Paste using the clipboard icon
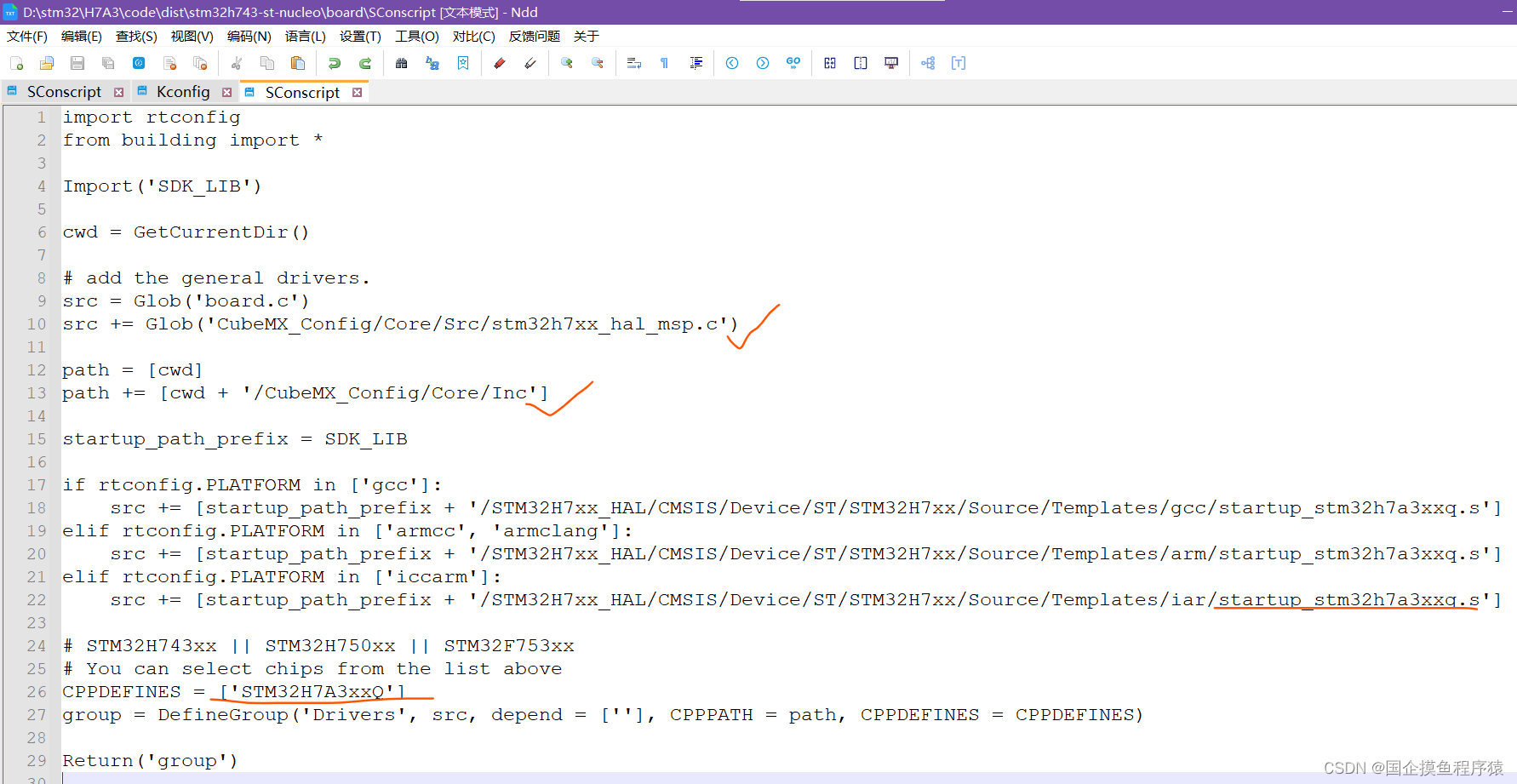The height and width of the screenshot is (784, 1517). [298, 63]
